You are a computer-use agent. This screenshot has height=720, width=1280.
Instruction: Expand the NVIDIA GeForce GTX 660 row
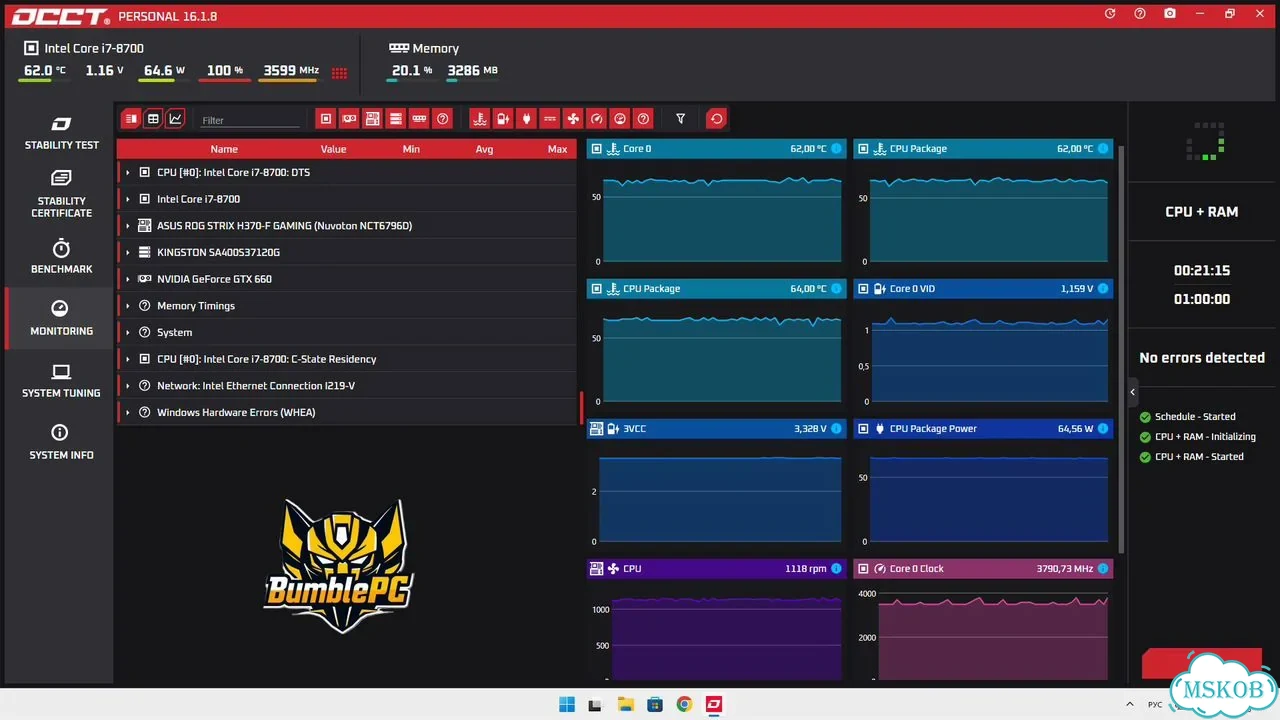coord(128,279)
